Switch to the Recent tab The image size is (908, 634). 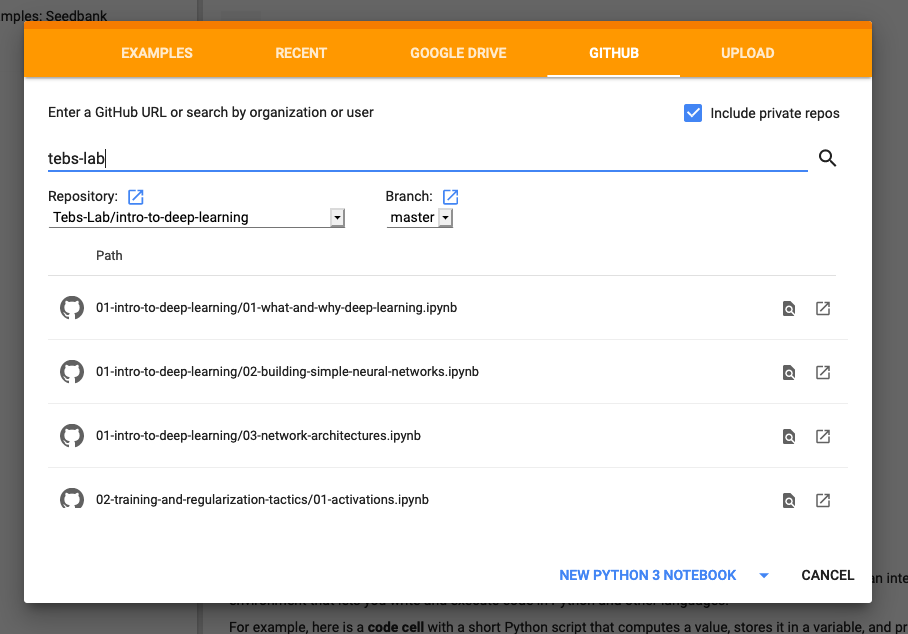(x=301, y=53)
